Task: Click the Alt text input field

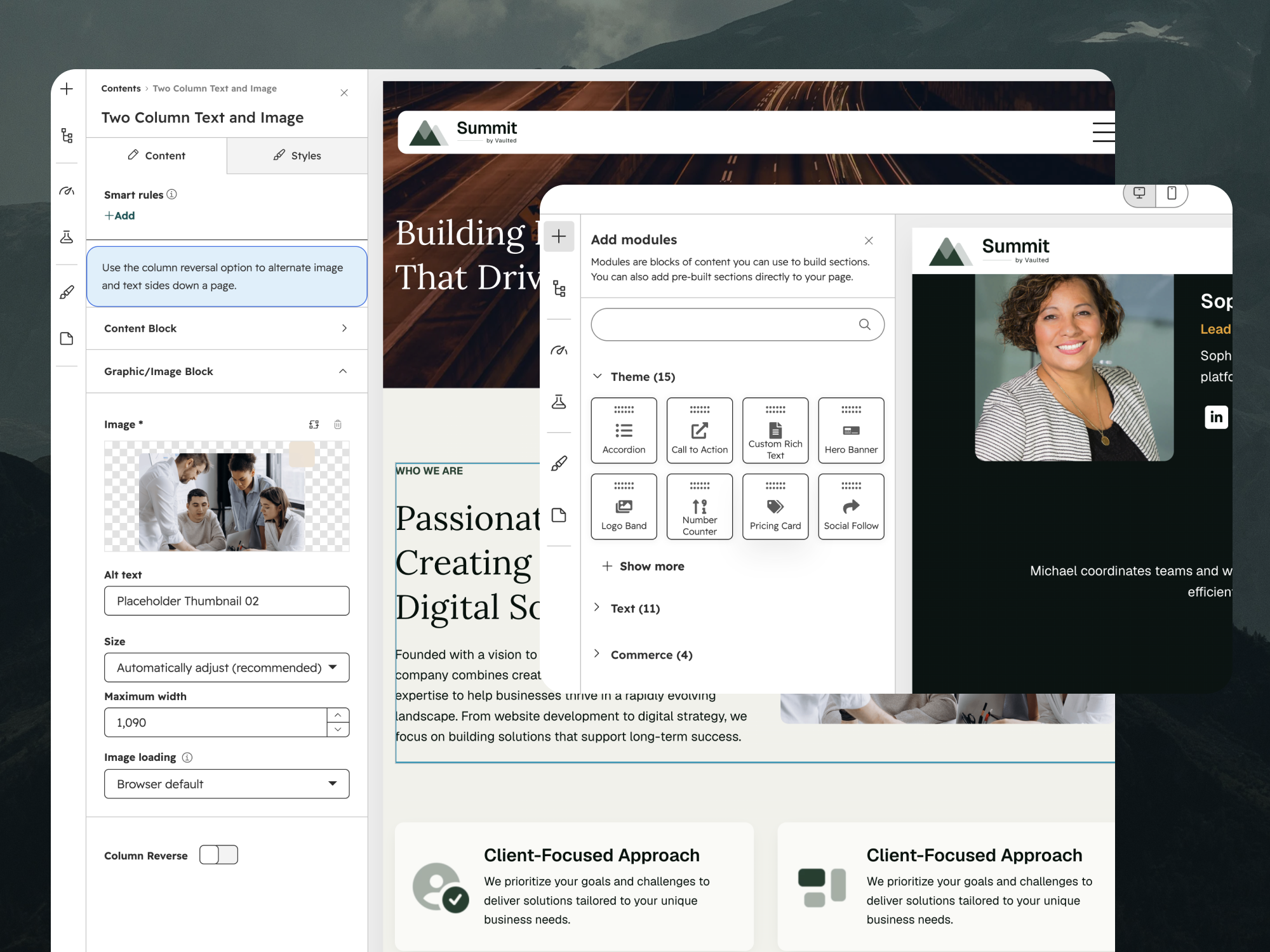Action: click(x=227, y=601)
